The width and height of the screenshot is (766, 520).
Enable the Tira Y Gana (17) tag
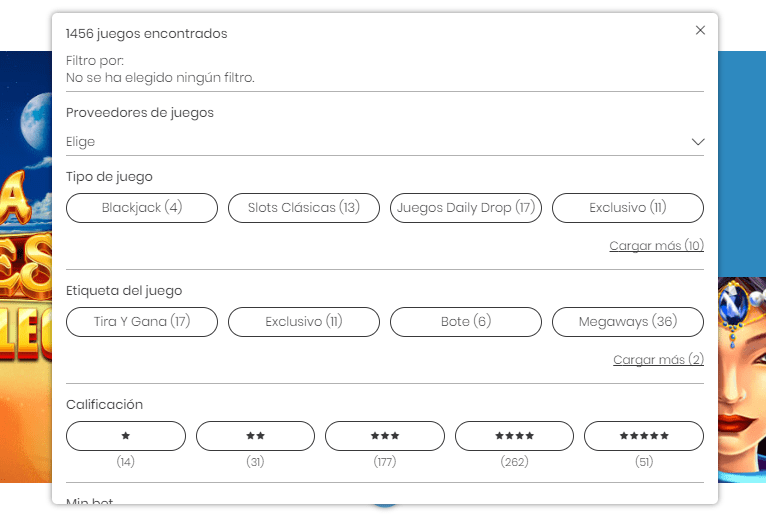142,322
